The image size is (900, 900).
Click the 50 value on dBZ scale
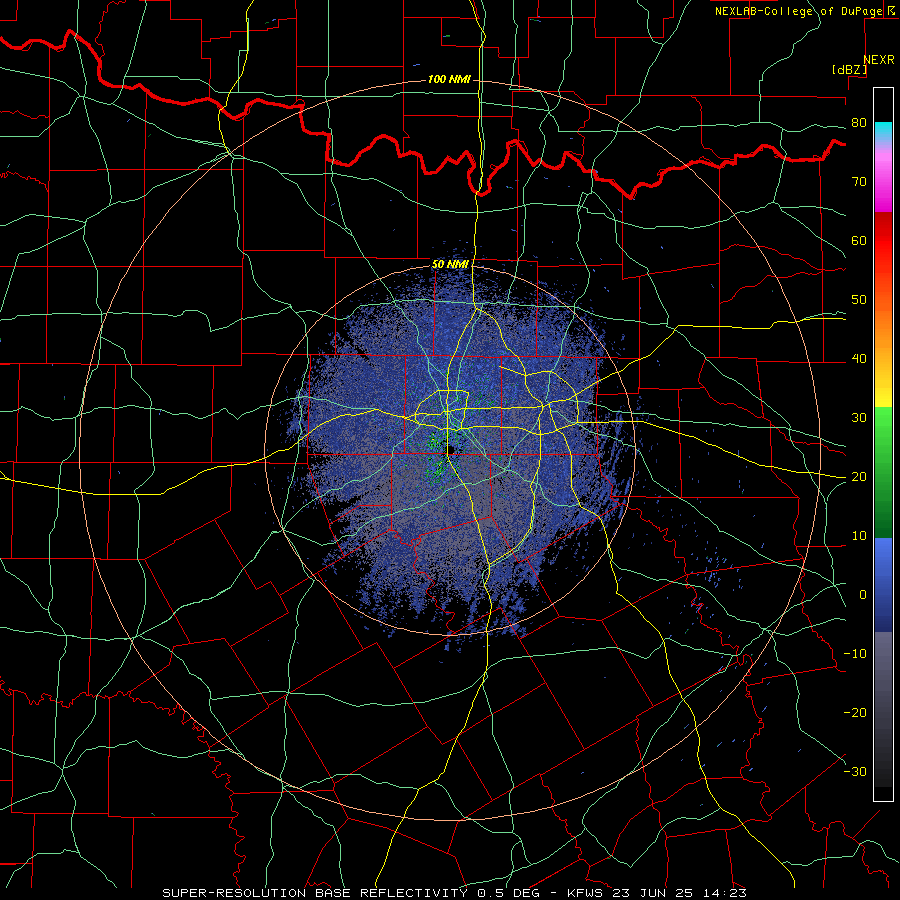859,300
